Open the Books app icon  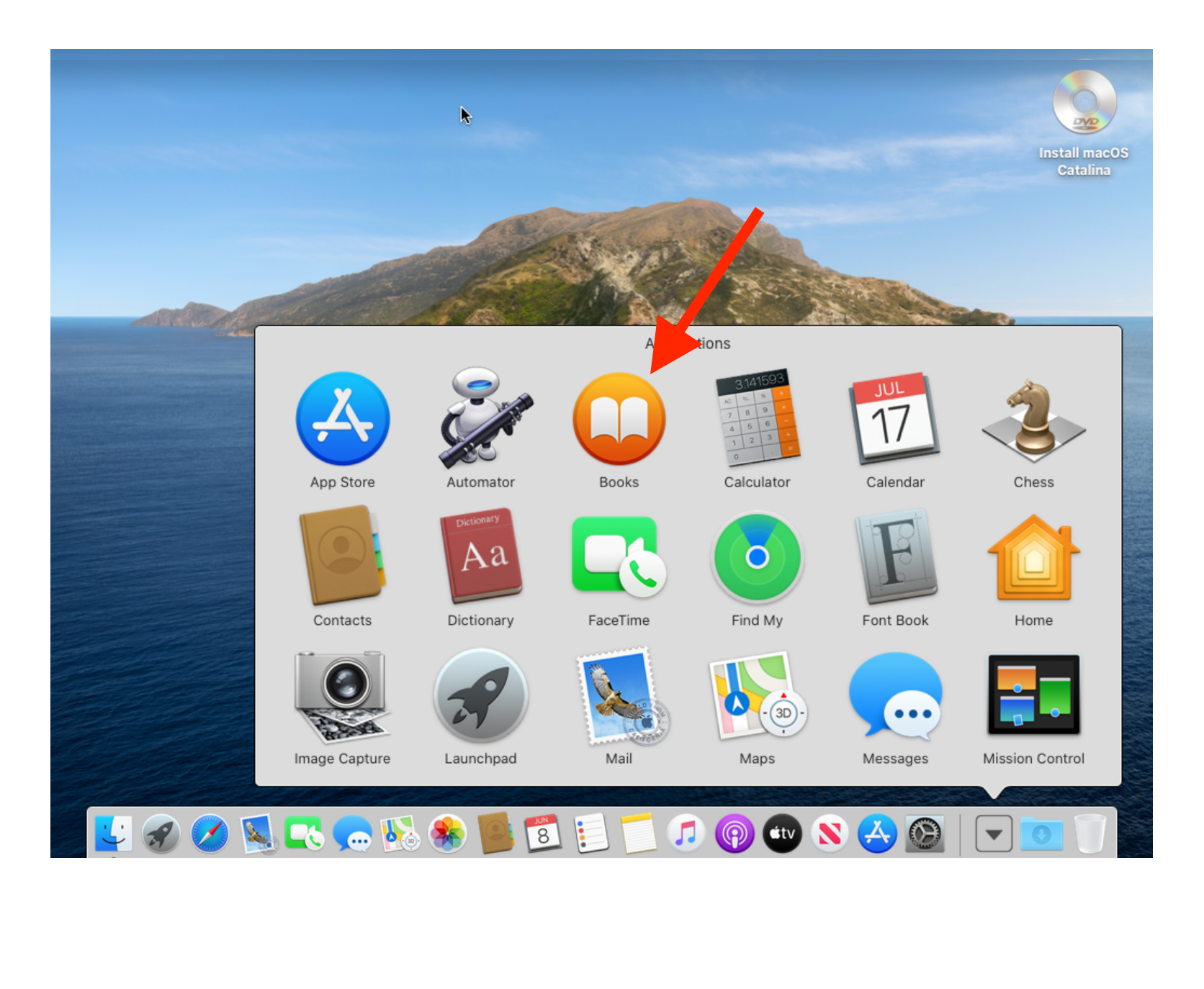(x=619, y=418)
